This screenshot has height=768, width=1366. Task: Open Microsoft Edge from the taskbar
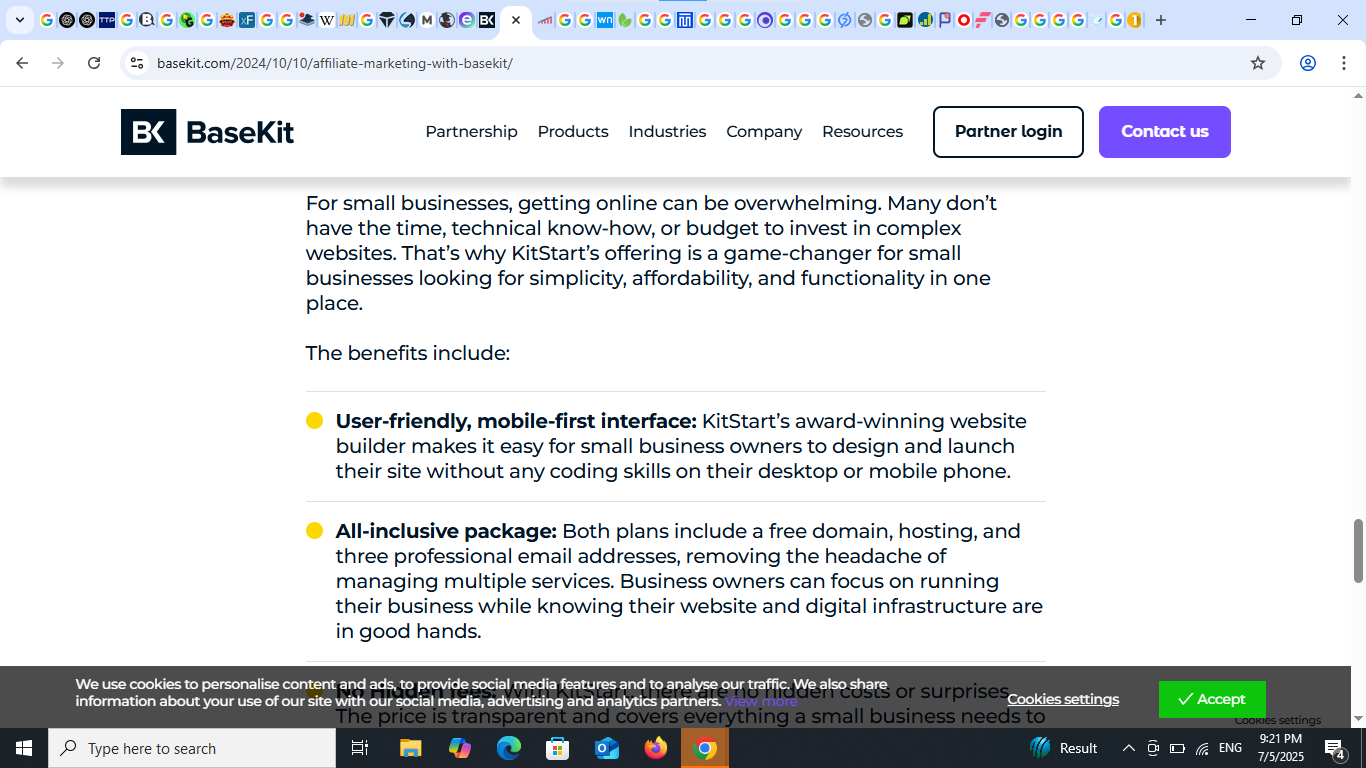(x=509, y=748)
